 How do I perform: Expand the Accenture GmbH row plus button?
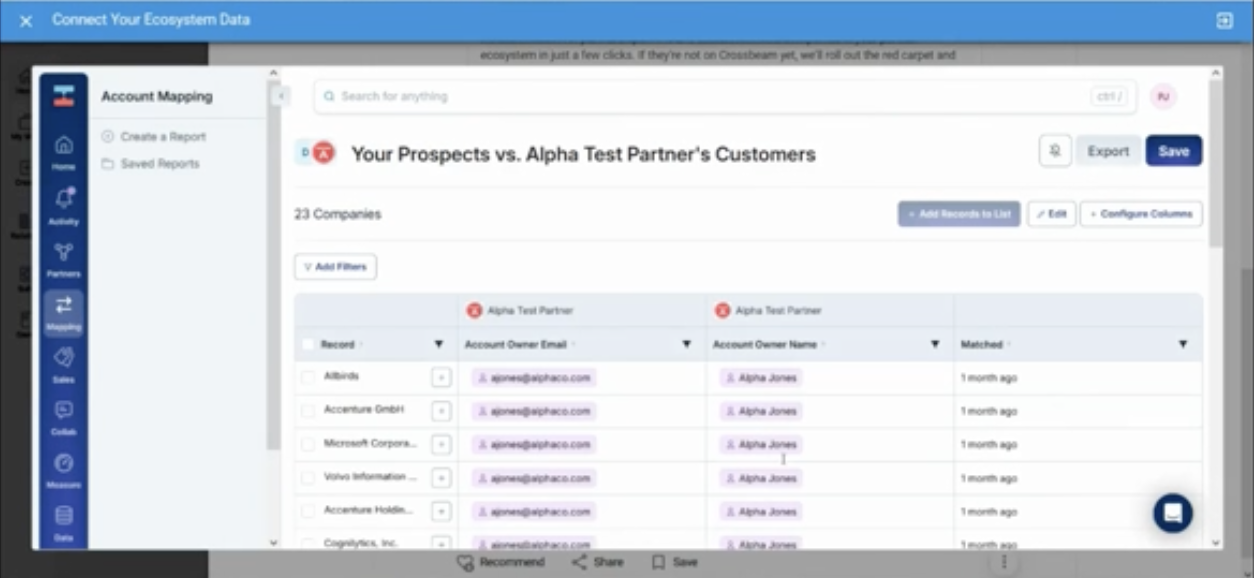pyautogui.click(x=441, y=411)
